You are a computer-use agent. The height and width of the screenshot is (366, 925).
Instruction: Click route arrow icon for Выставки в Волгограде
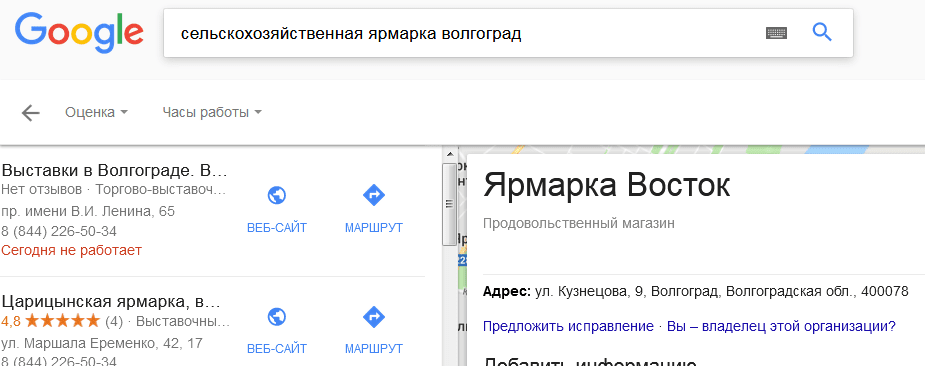pyautogui.click(x=374, y=195)
